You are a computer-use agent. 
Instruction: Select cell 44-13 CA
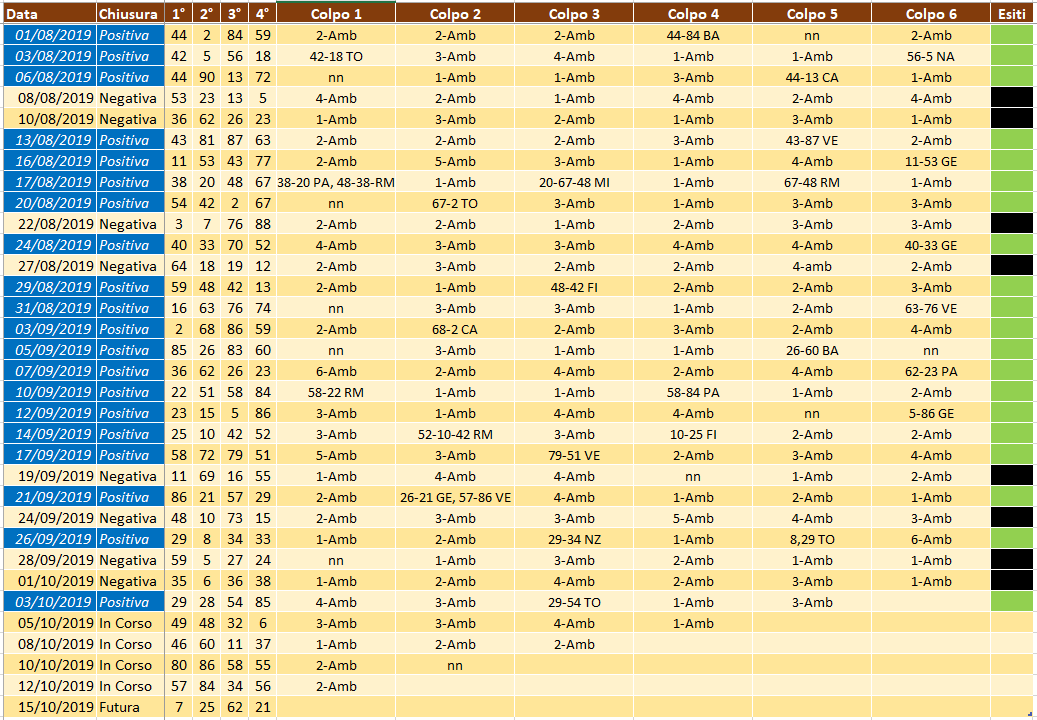pos(812,77)
